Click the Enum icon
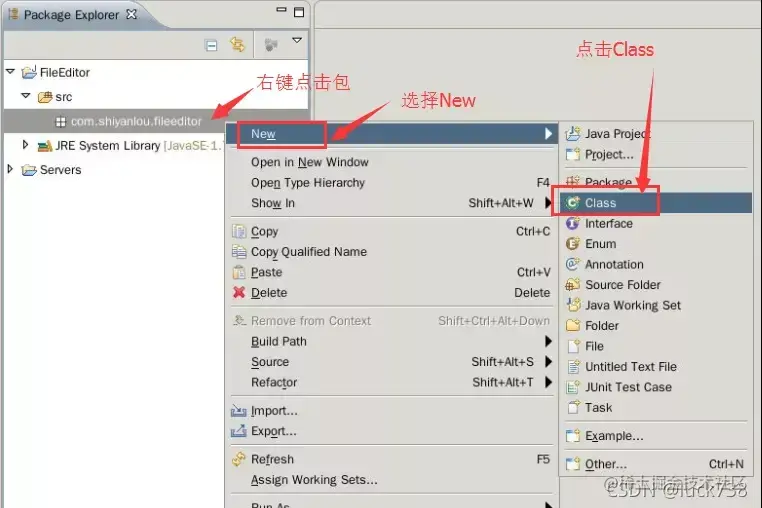The image size is (762, 508). point(572,244)
